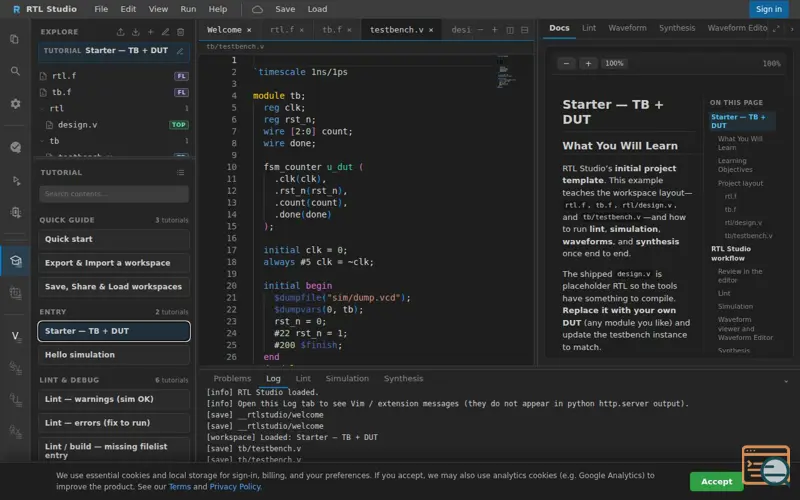Open the Privacy Policy link
Viewport: 800px width, 500px height.
click(235, 487)
